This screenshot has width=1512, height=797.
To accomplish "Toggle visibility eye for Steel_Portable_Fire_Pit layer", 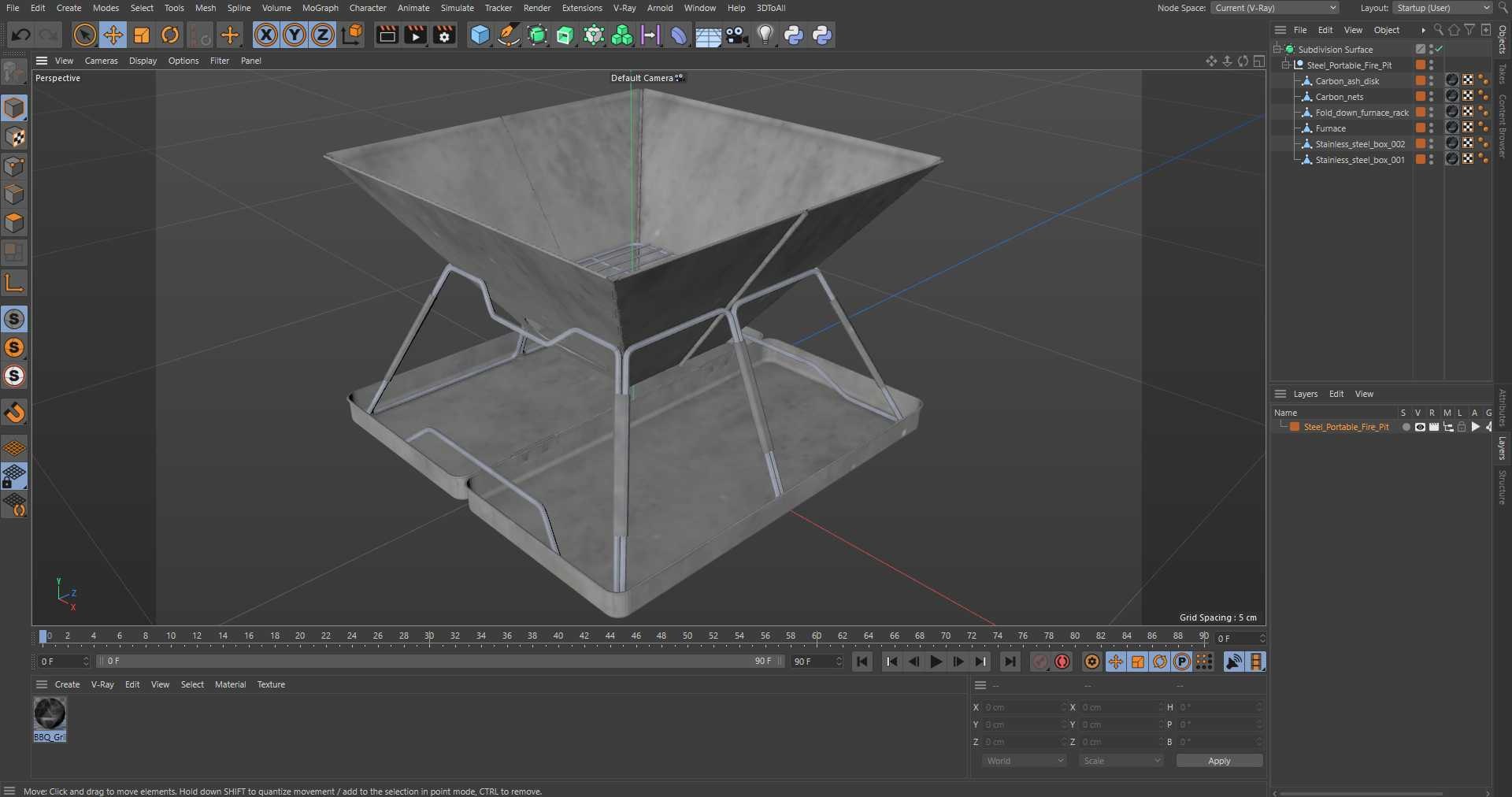I will (x=1420, y=427).
